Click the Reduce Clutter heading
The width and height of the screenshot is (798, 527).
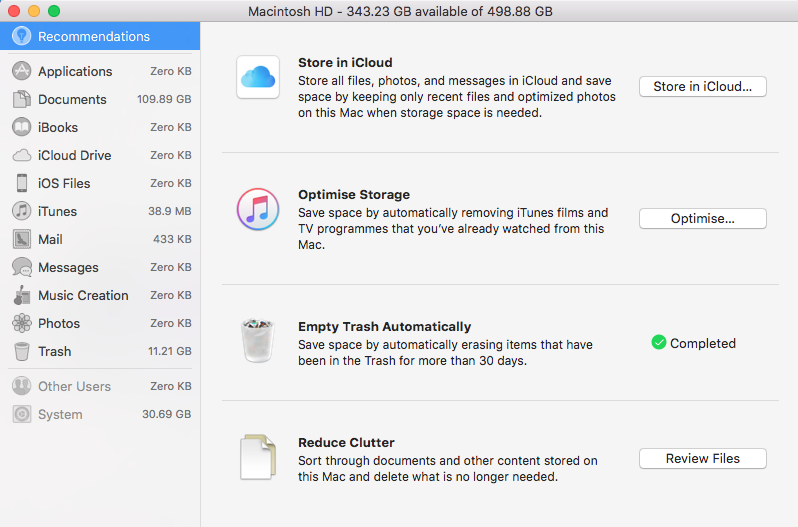tap(347, 443)
